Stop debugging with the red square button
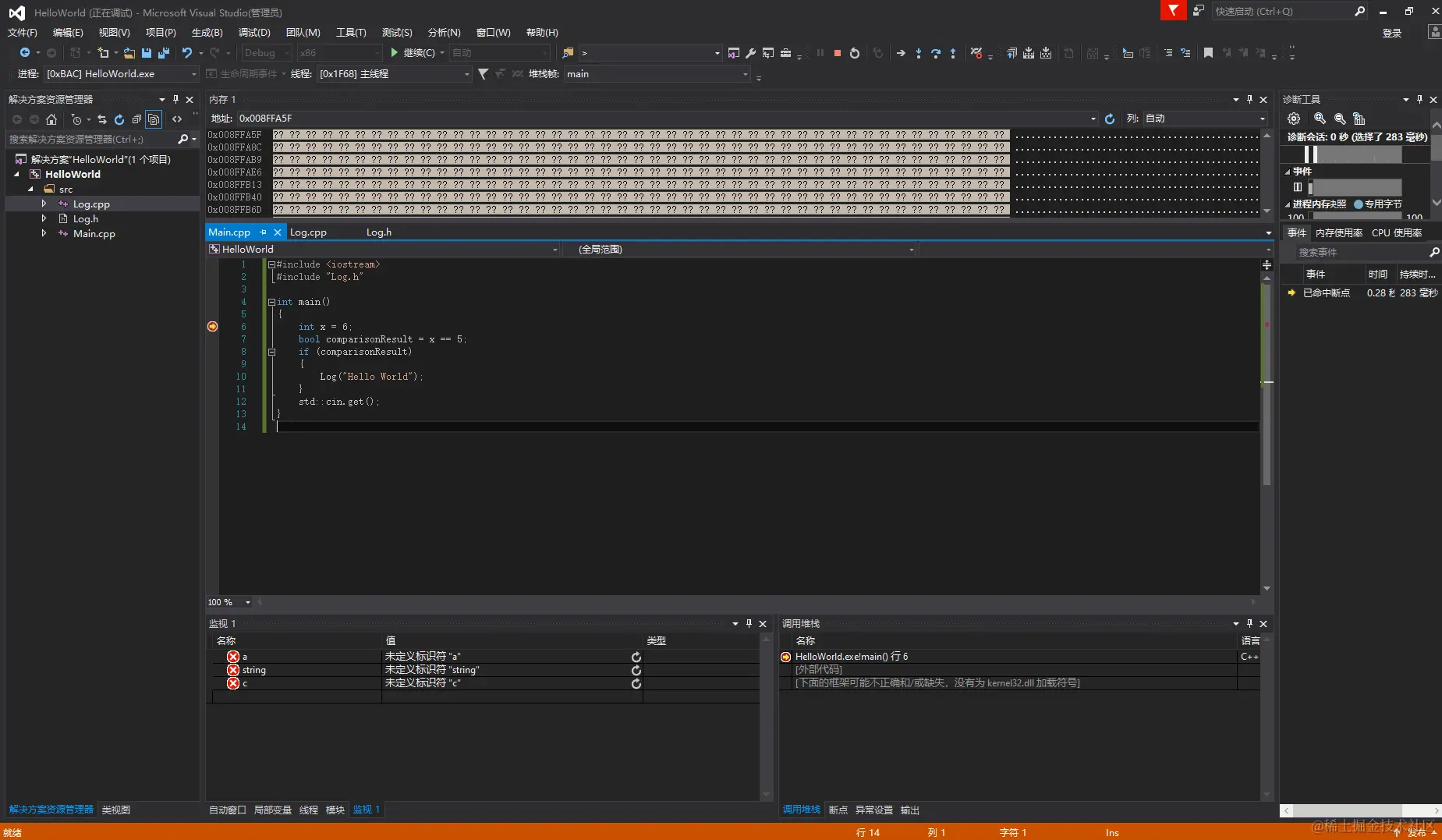This screenshot has width=1442, height=840. click(837, 53)
